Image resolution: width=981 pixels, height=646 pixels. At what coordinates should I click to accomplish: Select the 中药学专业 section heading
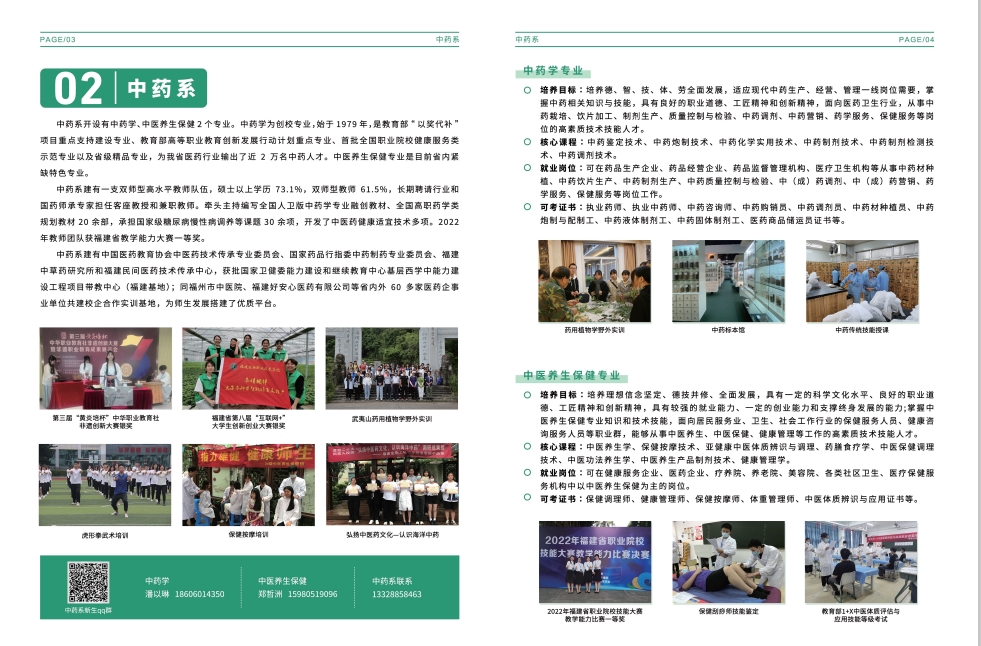point(553,71)
